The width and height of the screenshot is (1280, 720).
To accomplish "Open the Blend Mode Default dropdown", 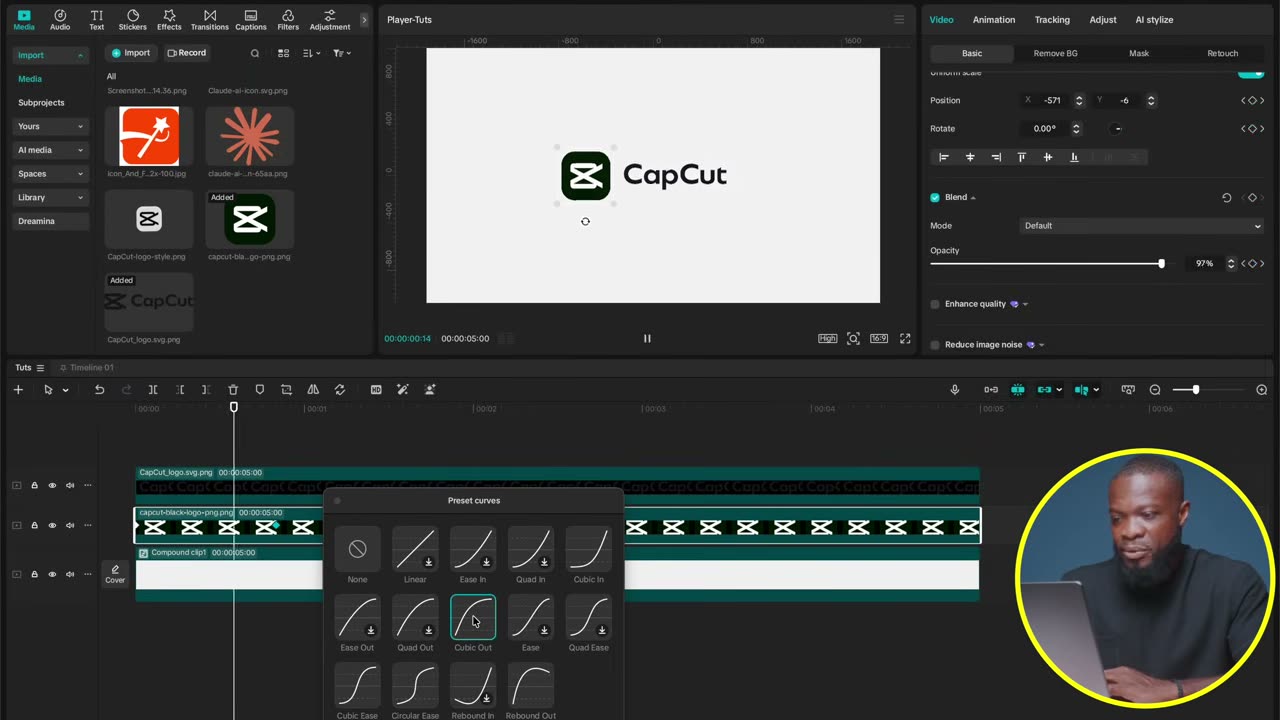I will [x=1141, y=226].
